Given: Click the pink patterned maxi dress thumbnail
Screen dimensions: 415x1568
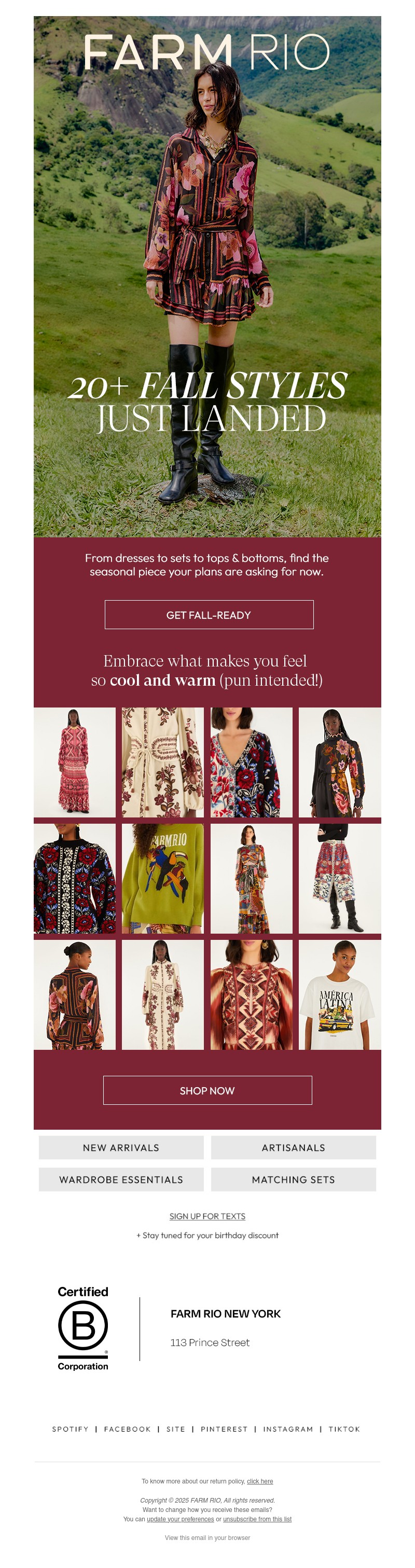Looking at the screenshot, I should 74,762.
